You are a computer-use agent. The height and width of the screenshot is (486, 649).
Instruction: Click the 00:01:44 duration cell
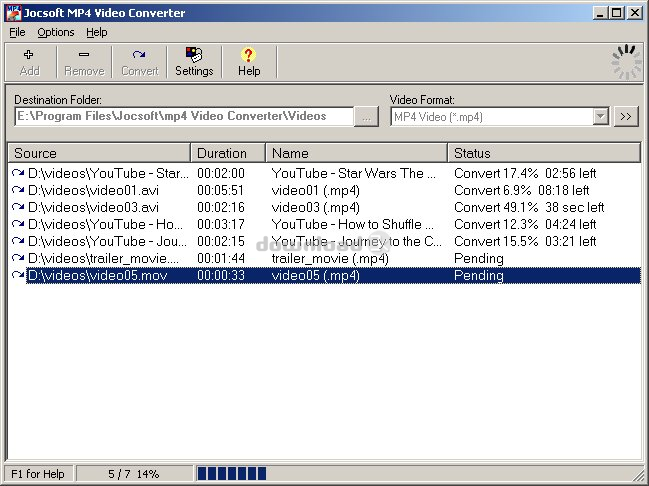pyautogui.click(x=221, y=258)
